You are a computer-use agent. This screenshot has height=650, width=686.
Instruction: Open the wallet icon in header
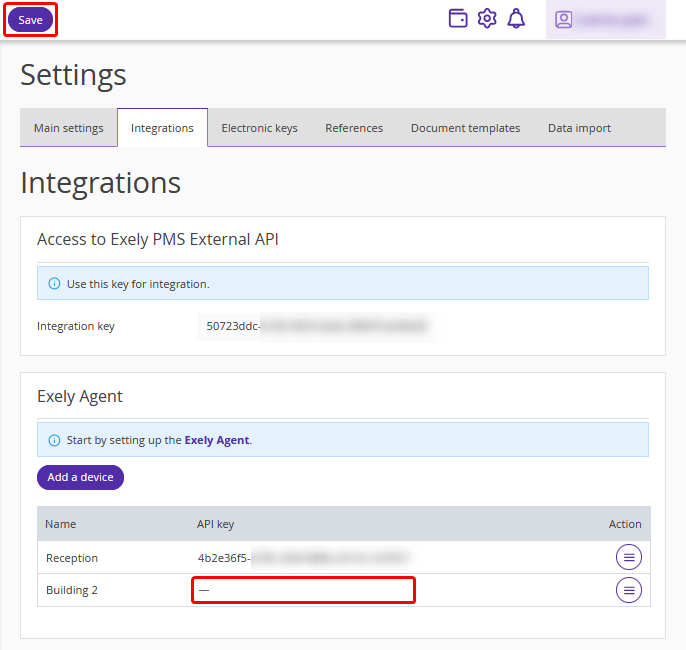458,19
